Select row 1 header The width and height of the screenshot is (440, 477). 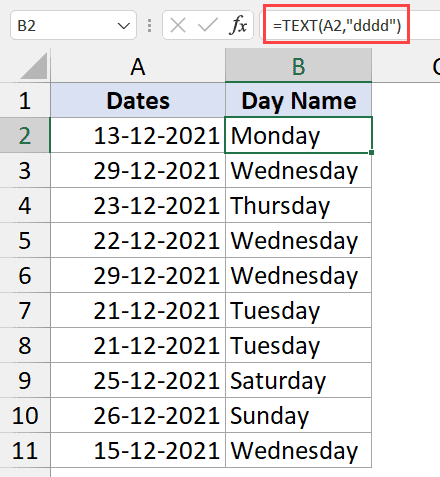pos(25,100)
